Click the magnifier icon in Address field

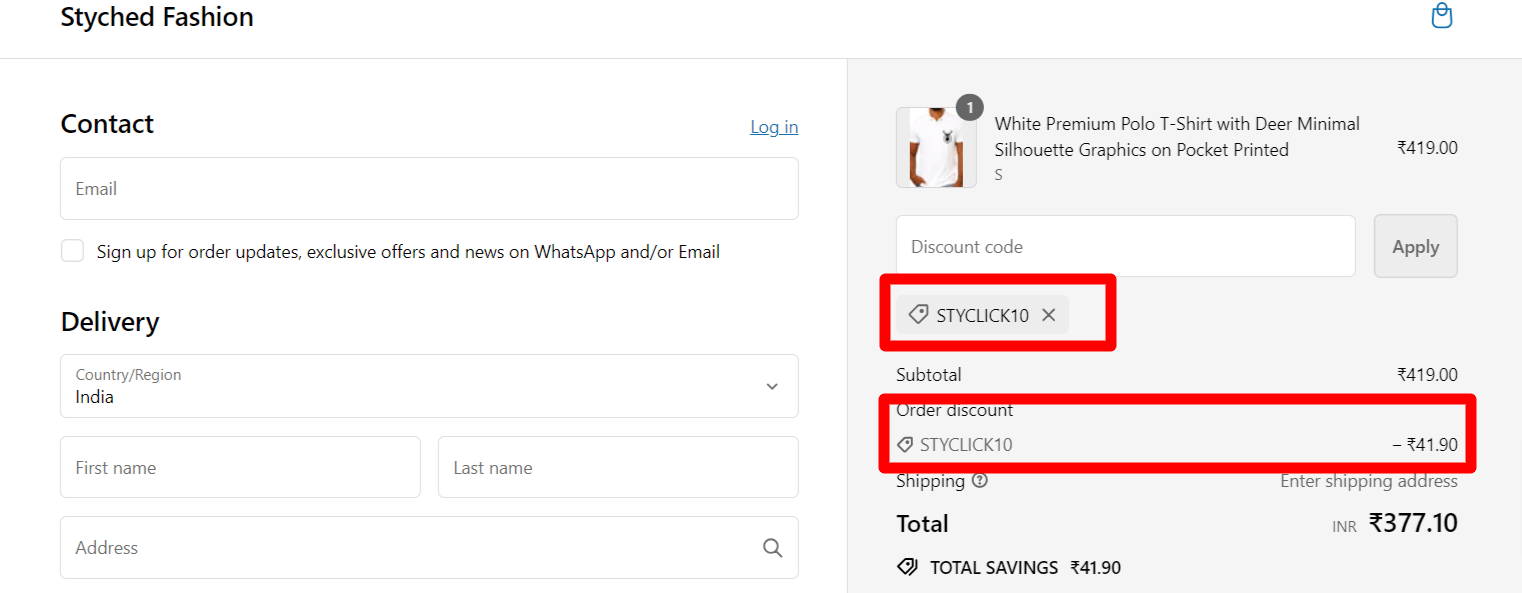(x=772, y=548)
